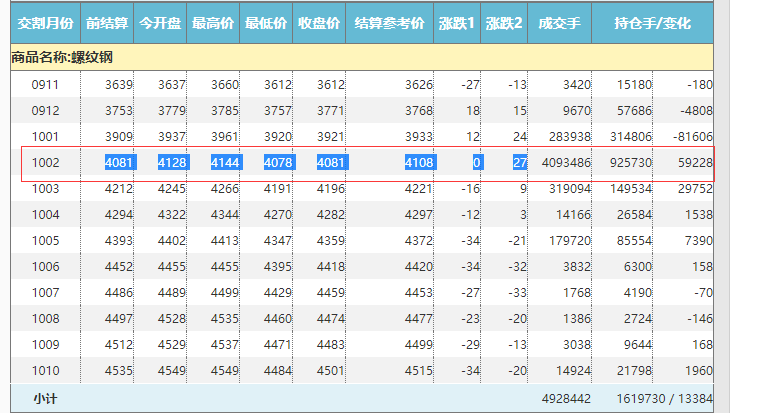Select delivery month 1009 cell

(x=45, y=345)
